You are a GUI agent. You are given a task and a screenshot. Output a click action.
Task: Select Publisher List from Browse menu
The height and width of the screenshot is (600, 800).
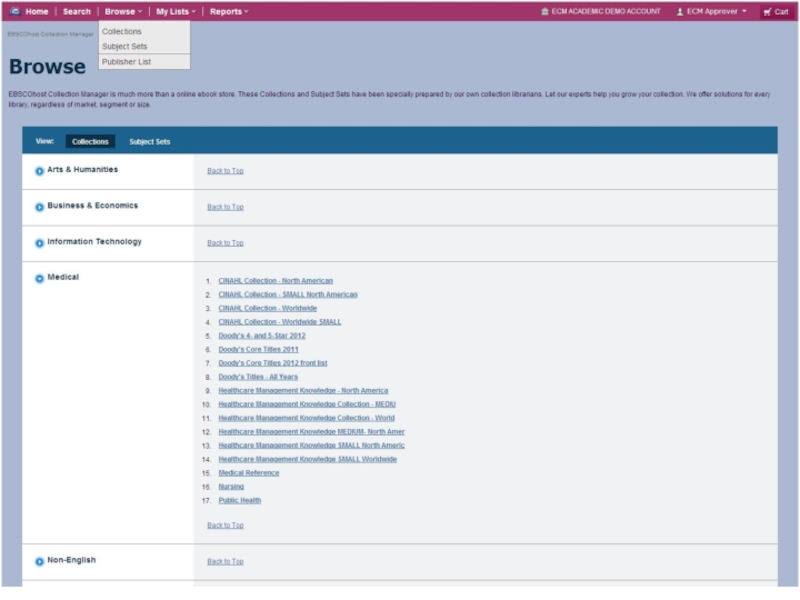click(x=126, y=62)
